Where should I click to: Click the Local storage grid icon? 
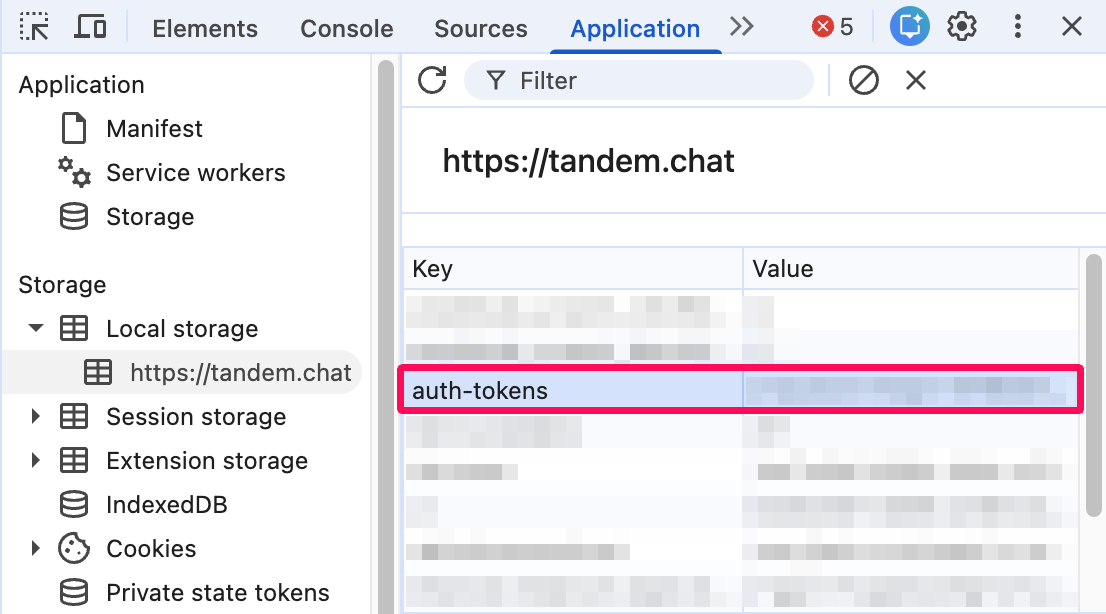point(74,328)
